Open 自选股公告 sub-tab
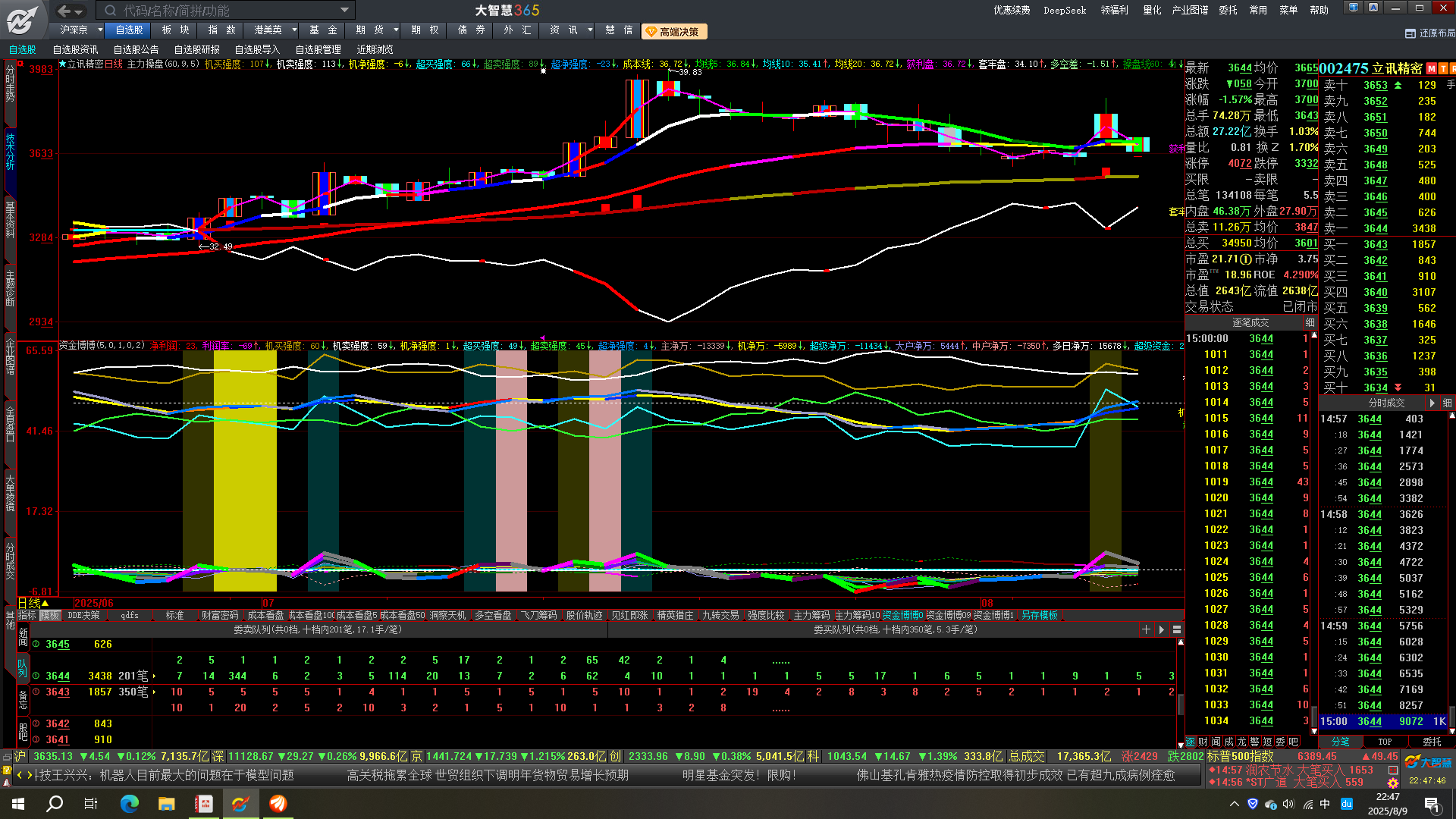The height and width of the screenshot is (819, 1456). pos(136,50)
